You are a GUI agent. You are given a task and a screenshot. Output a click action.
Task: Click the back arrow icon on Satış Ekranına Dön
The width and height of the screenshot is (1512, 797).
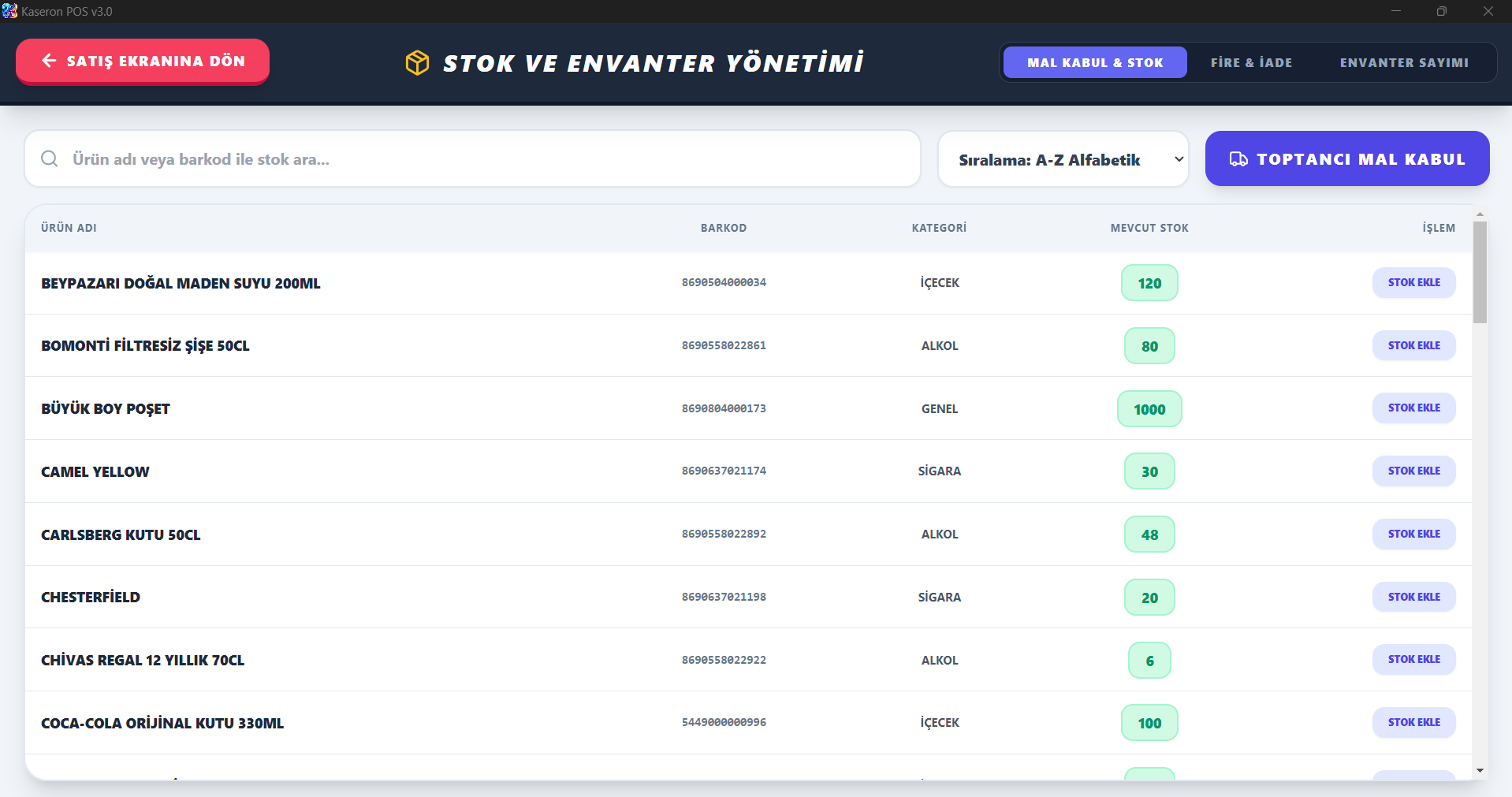tap(49, 61)
